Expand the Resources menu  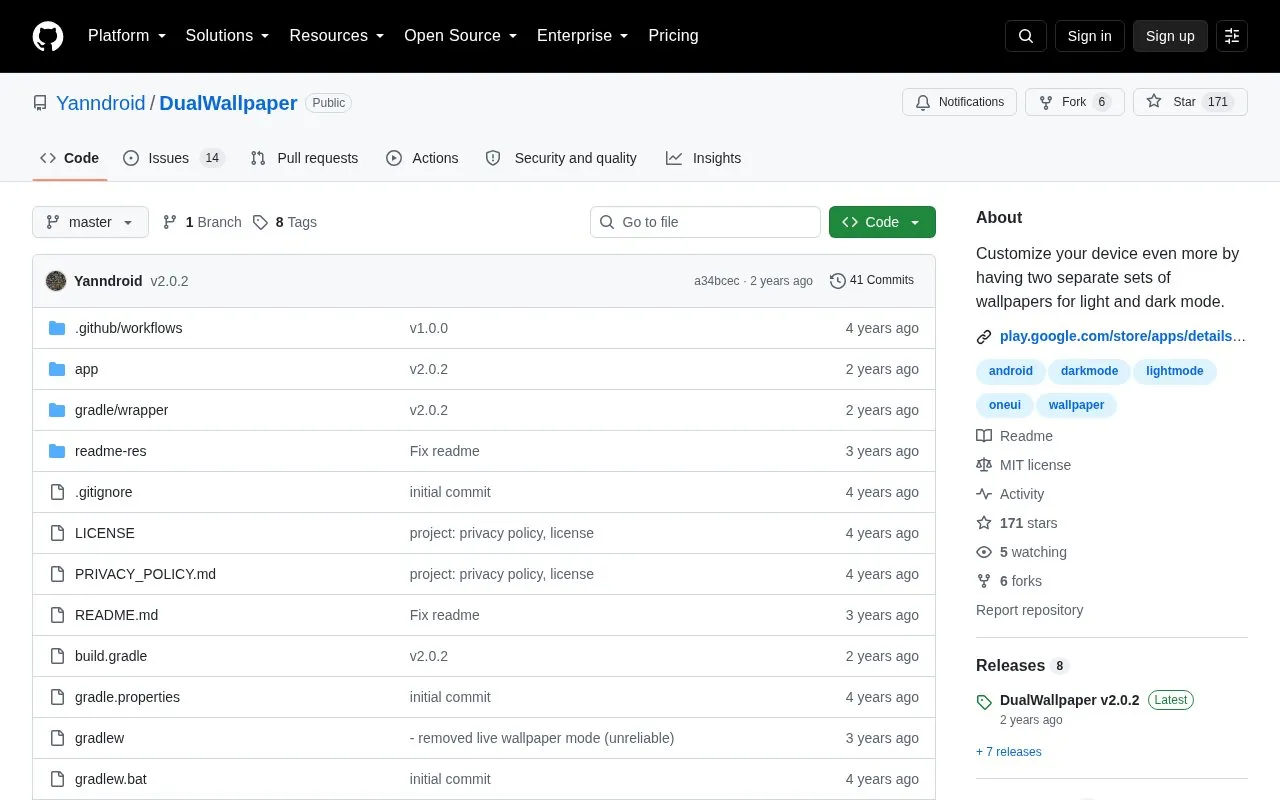(337, 36)
